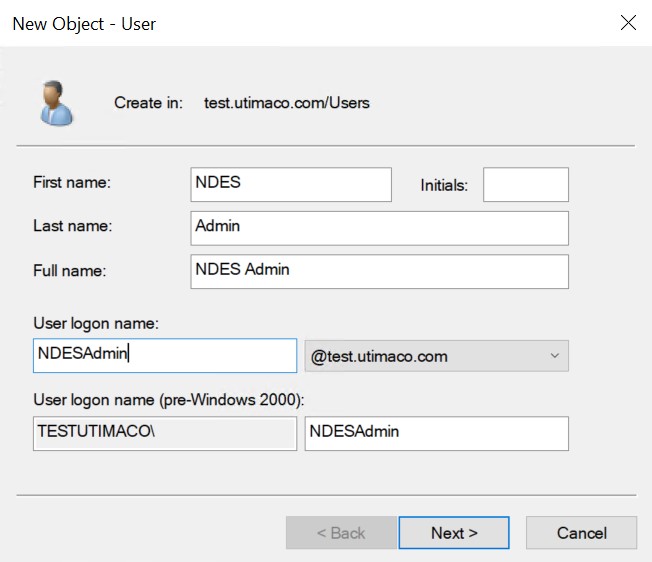Image resolution: width=652 pixels, height=562 pixels.
Task: Click the pre-Windows 2000 NDESAdmin field
Action: click(437, 434)
